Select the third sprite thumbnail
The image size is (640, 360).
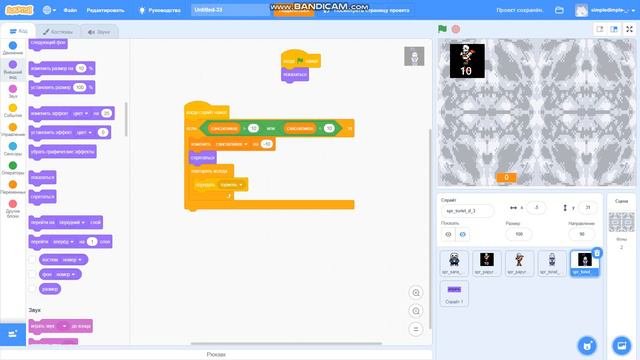[519, 263]
